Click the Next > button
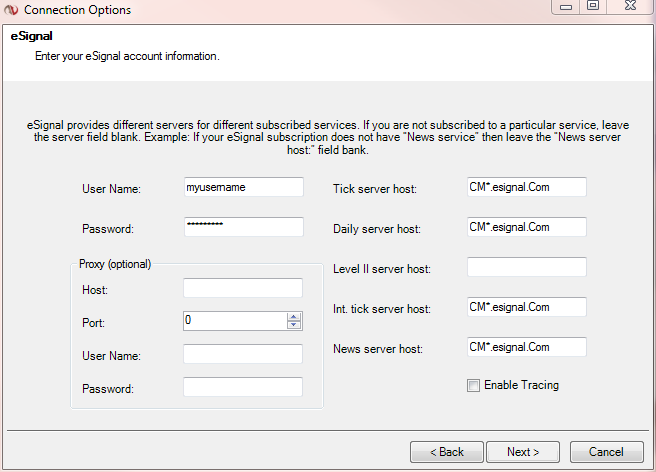Screen dimensions: 656x472 522,452
